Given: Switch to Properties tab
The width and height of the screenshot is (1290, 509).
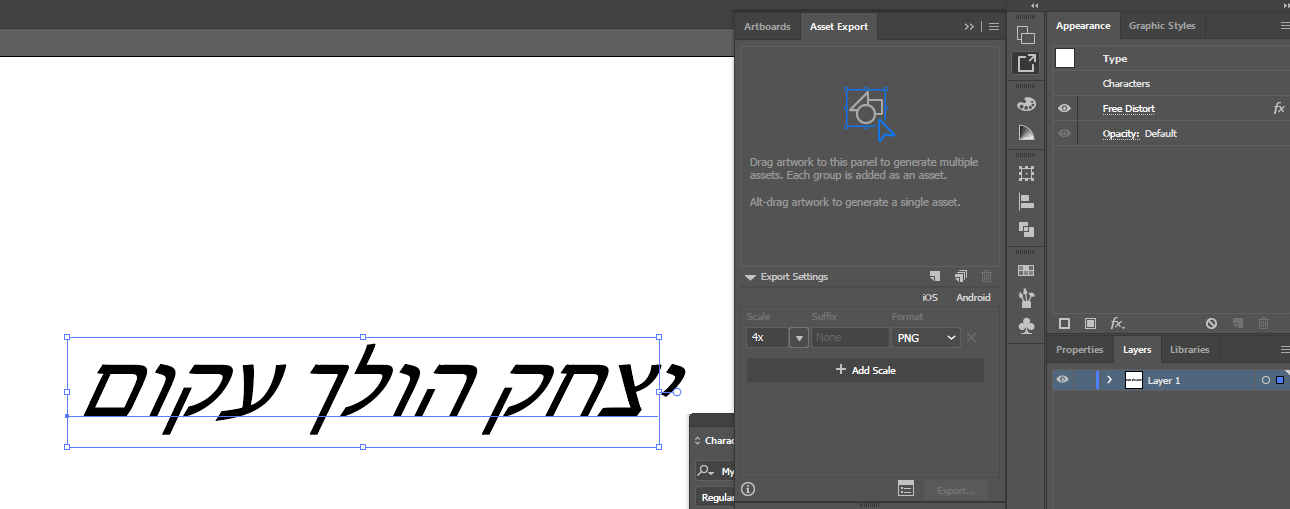Looking at the screenshot, I should (1079, 350).
